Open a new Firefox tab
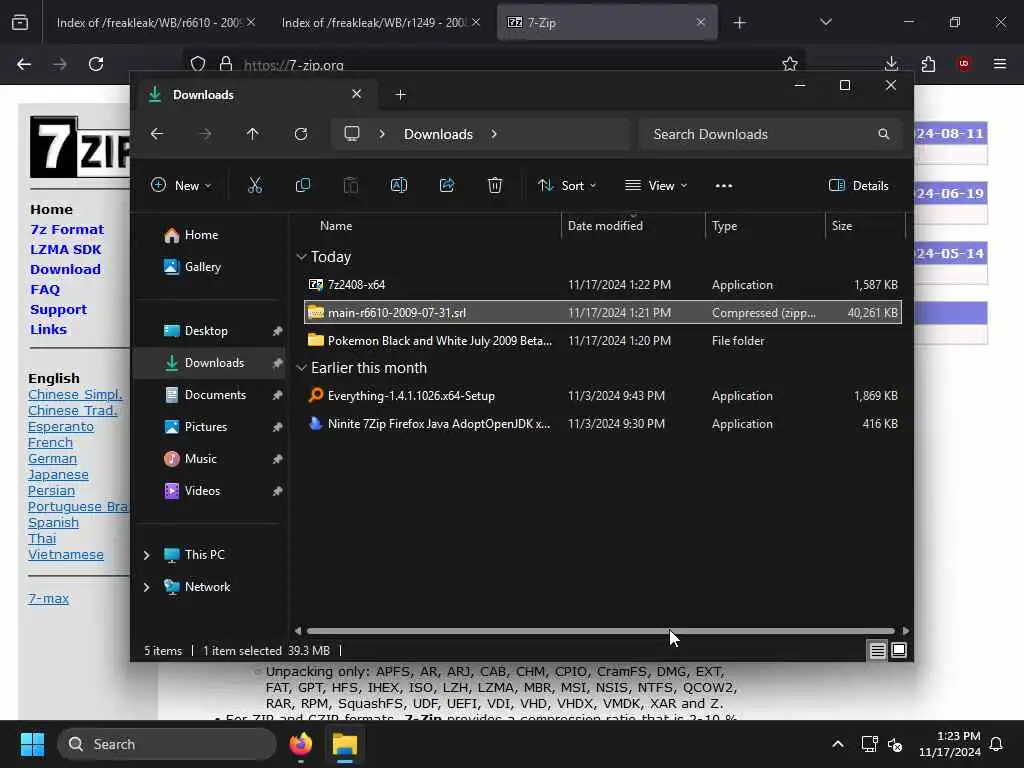Viewport: 1024px width, 768px height. click(739, 23)
